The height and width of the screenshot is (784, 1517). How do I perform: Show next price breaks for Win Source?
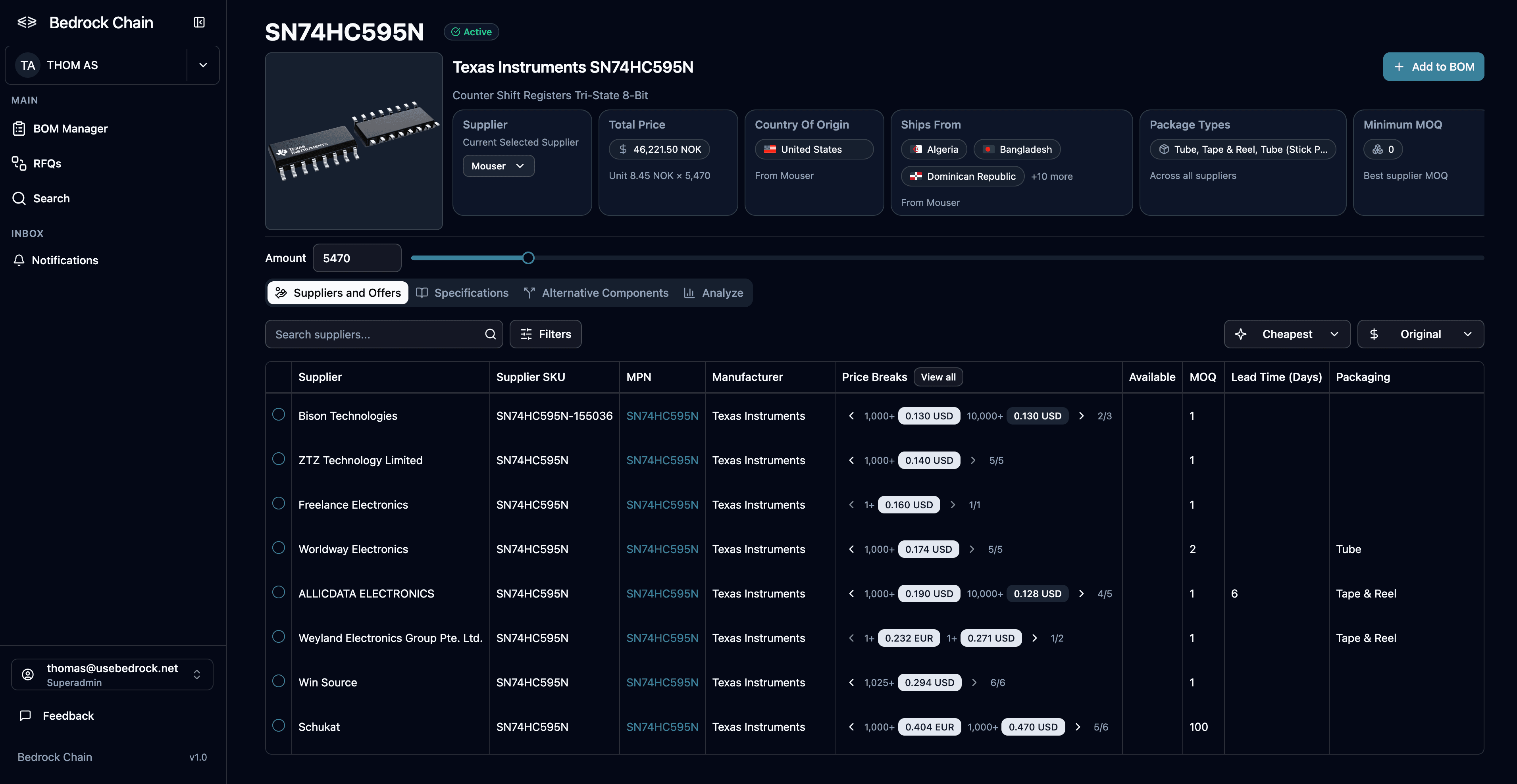click(974, 683)
